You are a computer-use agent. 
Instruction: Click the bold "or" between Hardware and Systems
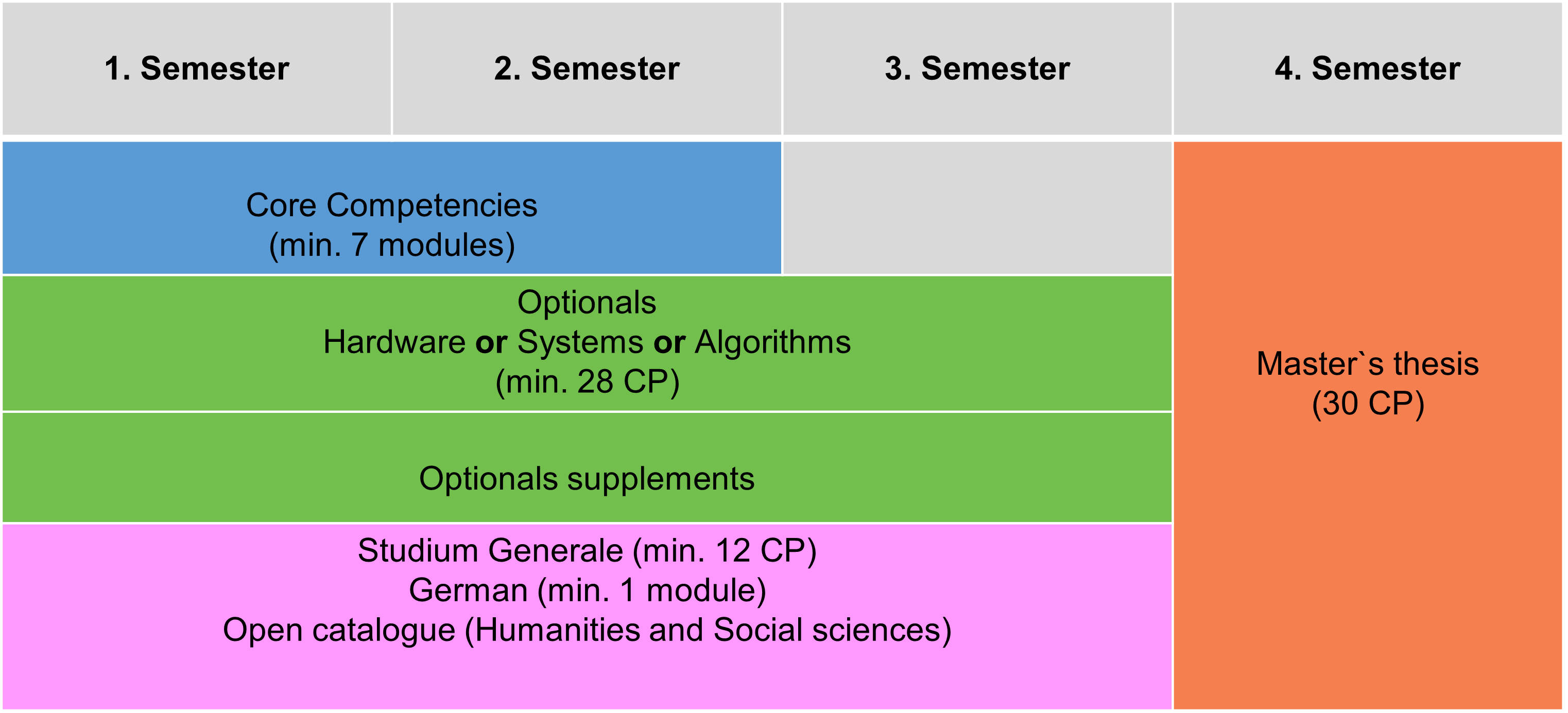(491, 342)
